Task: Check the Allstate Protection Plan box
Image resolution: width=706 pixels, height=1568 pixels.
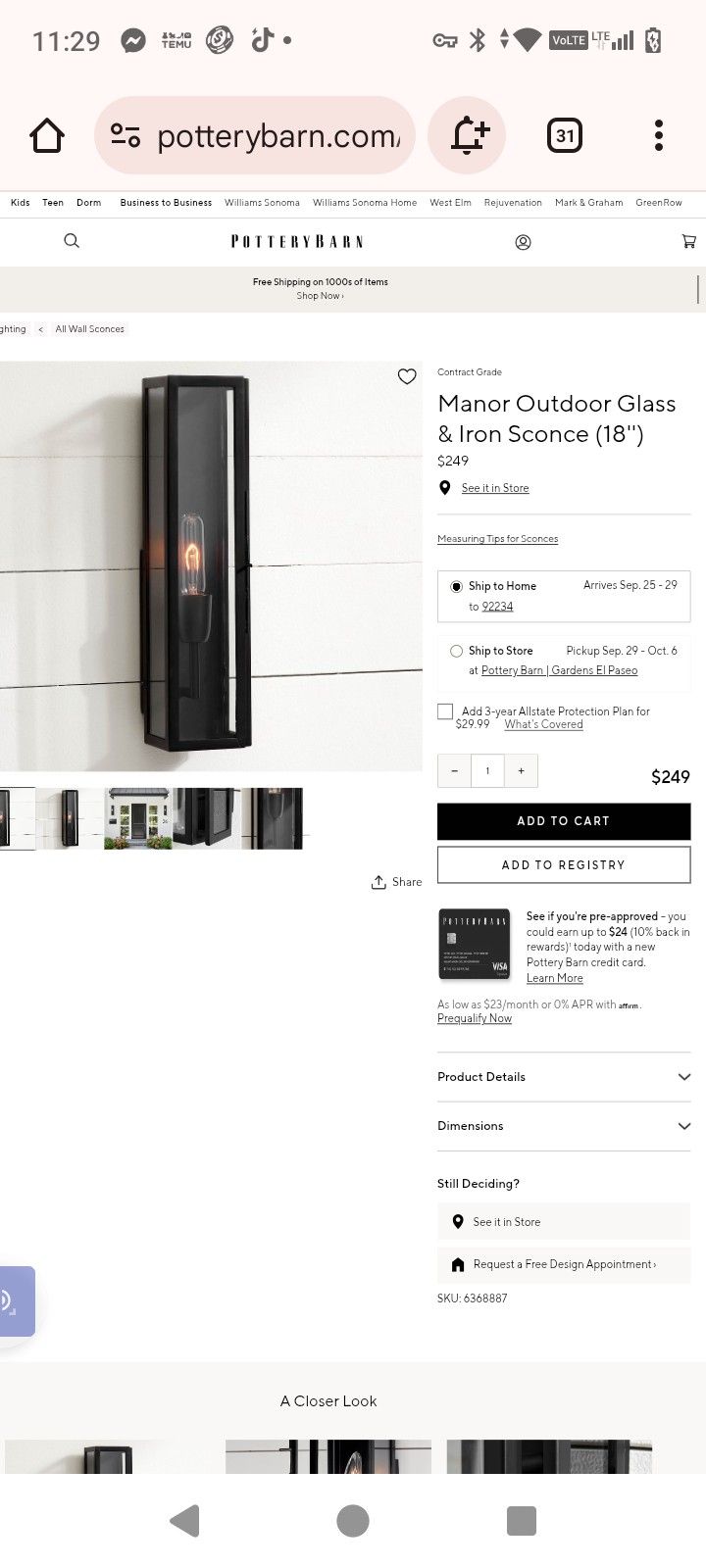Action: [445, 711]
